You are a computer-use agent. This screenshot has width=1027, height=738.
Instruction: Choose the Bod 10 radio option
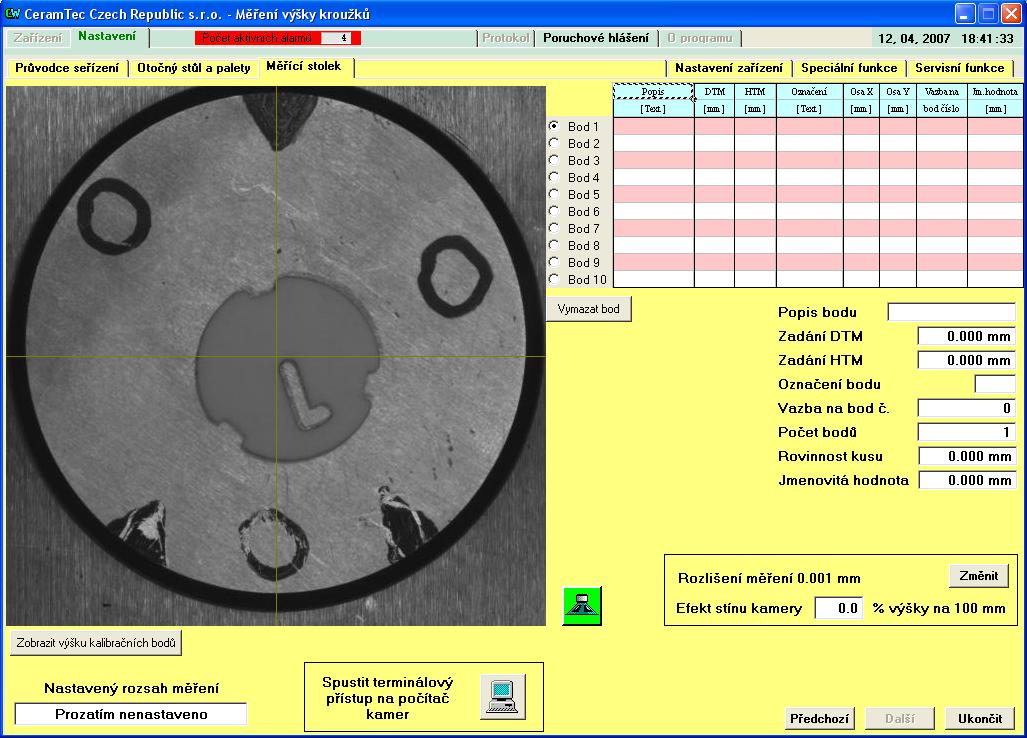pos(554,279)
